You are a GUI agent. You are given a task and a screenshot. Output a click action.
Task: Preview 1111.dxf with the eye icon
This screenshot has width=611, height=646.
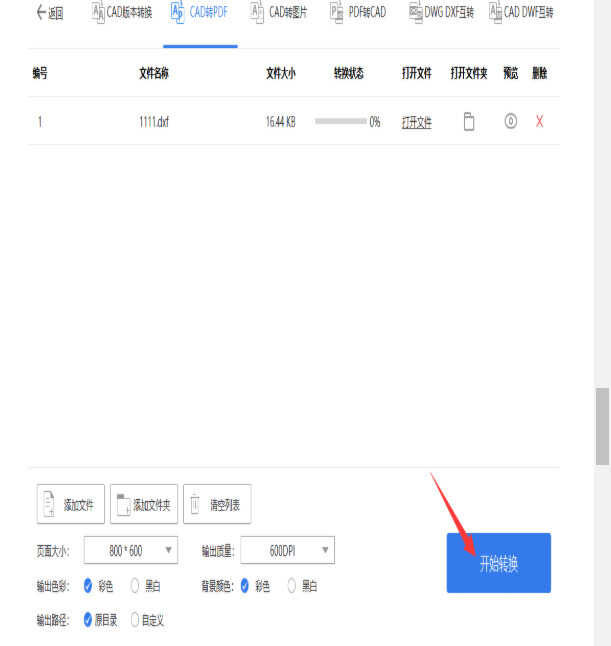click(510, 121)
